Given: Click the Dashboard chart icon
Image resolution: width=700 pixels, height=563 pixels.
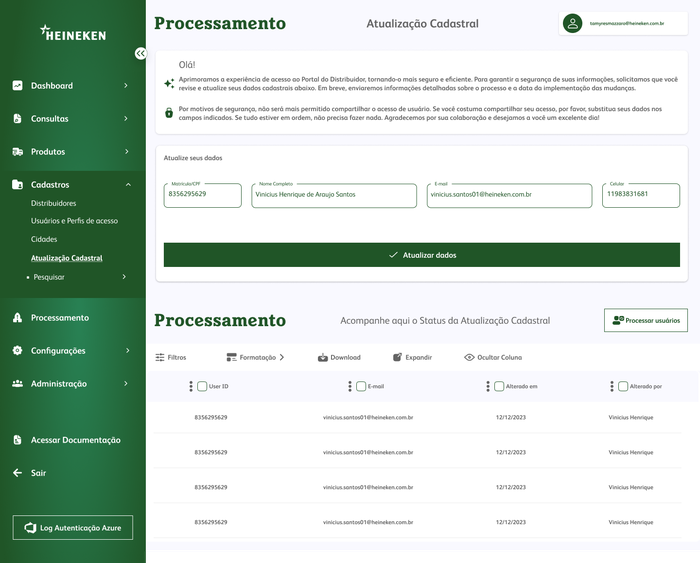Looking at the screenshot, I should (17, 85).
